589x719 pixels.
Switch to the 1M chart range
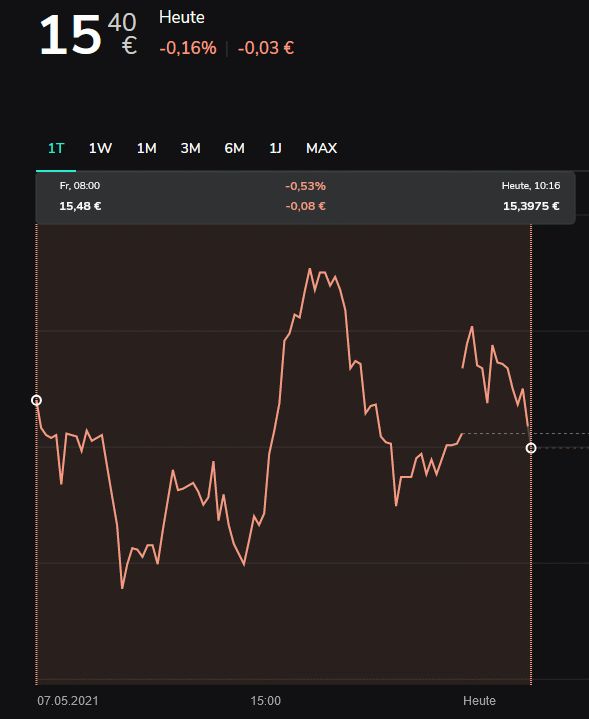coord(146,148)
